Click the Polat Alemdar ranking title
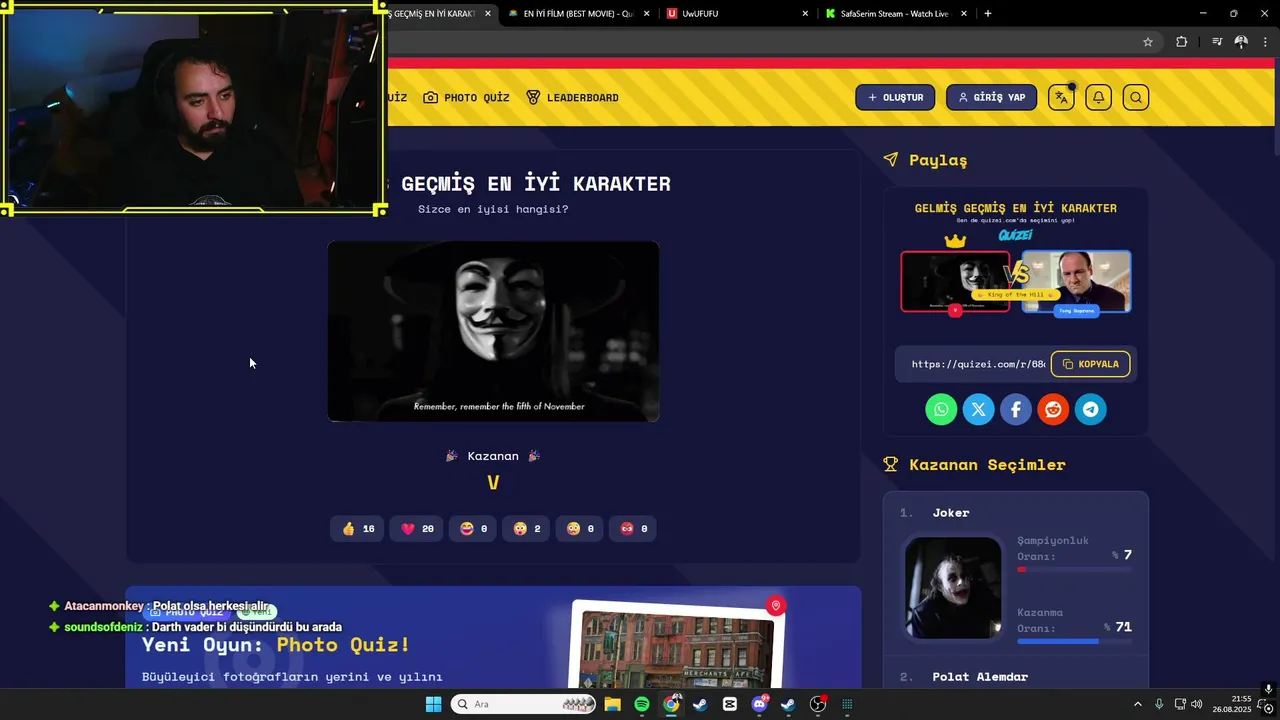 point(980,677)
